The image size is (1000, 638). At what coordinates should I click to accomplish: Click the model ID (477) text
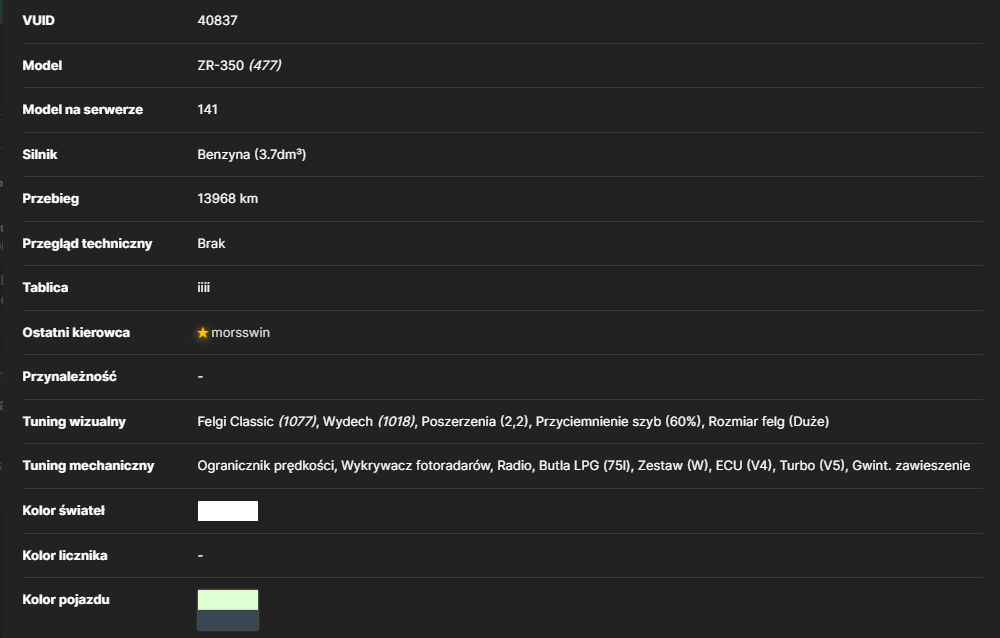tap(265, 65)
